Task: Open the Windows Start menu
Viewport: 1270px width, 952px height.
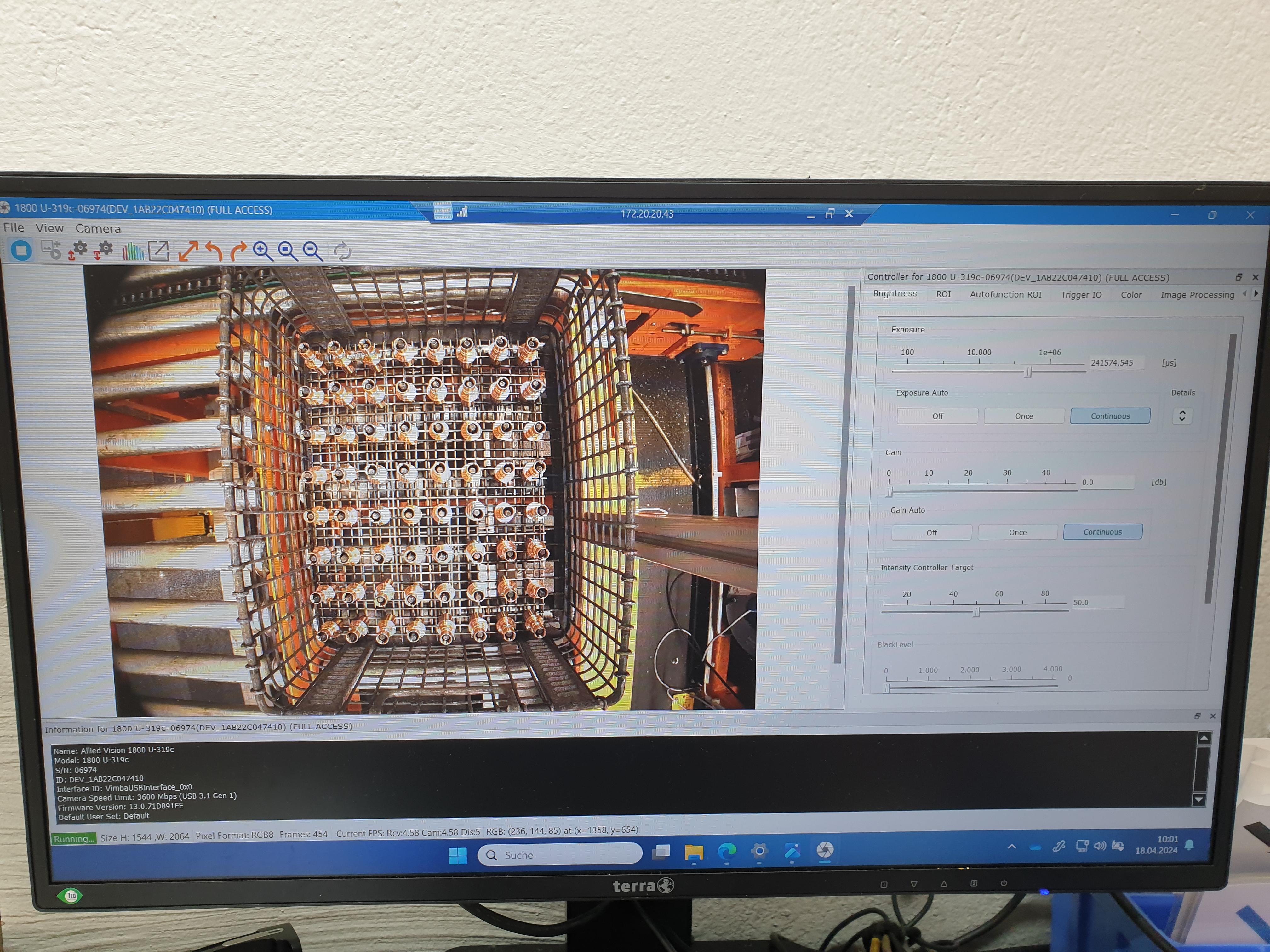Action: pyautogui.click(x=458, y=856)
